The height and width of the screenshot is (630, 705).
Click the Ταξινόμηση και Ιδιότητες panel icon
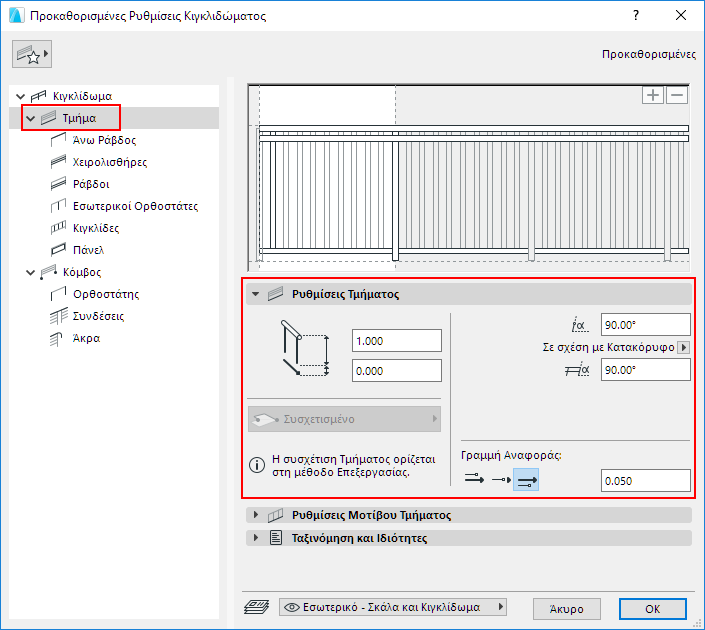[276, 538]
